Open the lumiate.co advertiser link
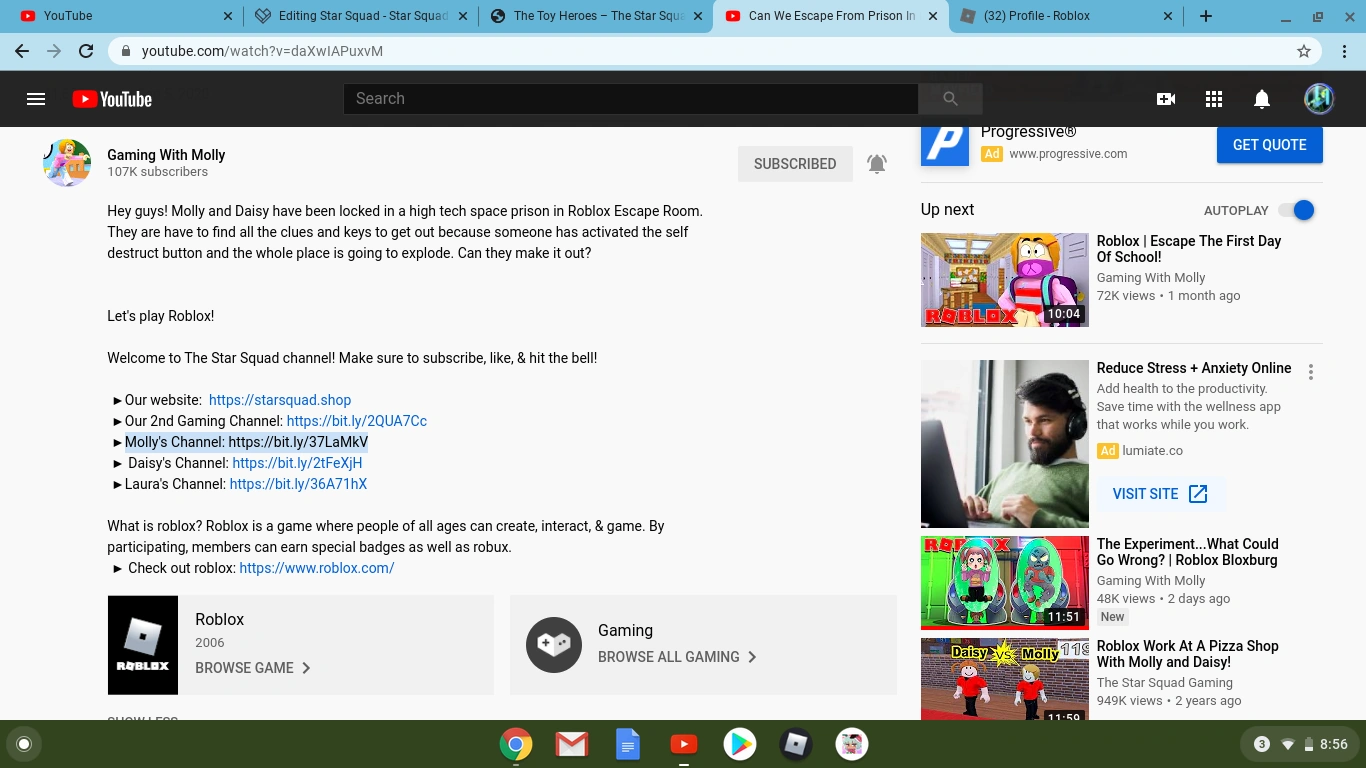 [x=1152, y=451]
